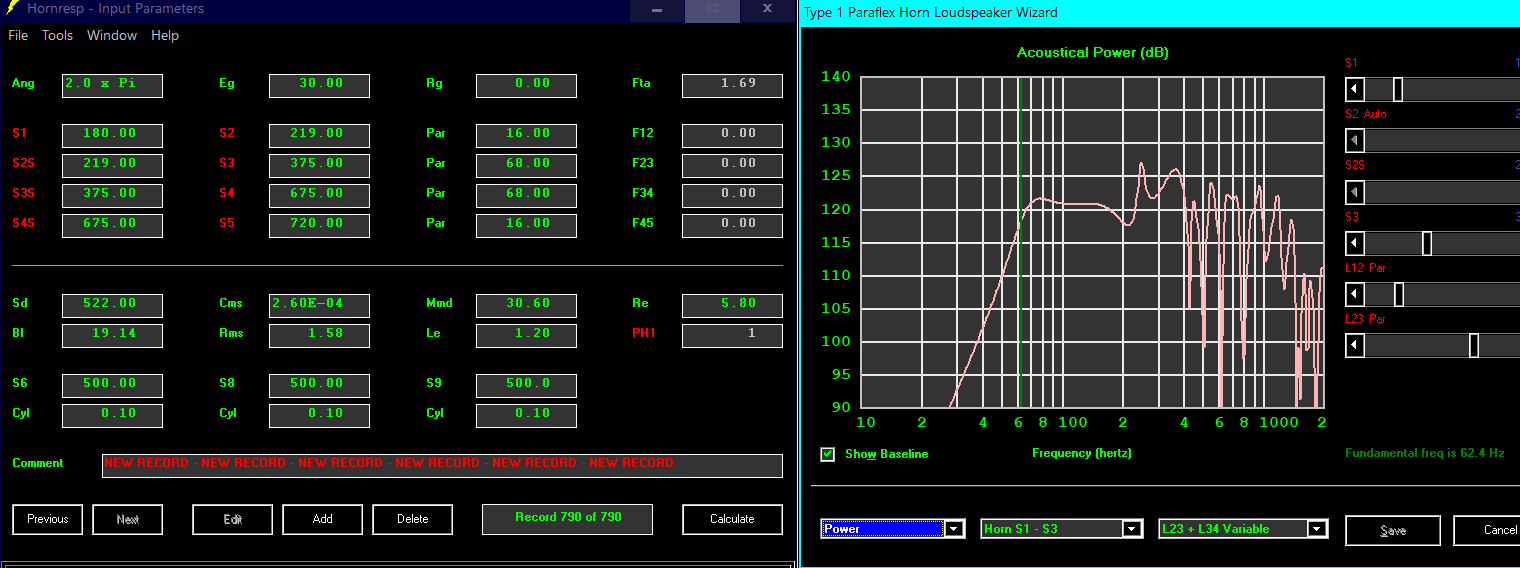Click the Acoustical Power (dB) chart title
This screenshot has width=1520, height=568.
tap(1092, 53)
